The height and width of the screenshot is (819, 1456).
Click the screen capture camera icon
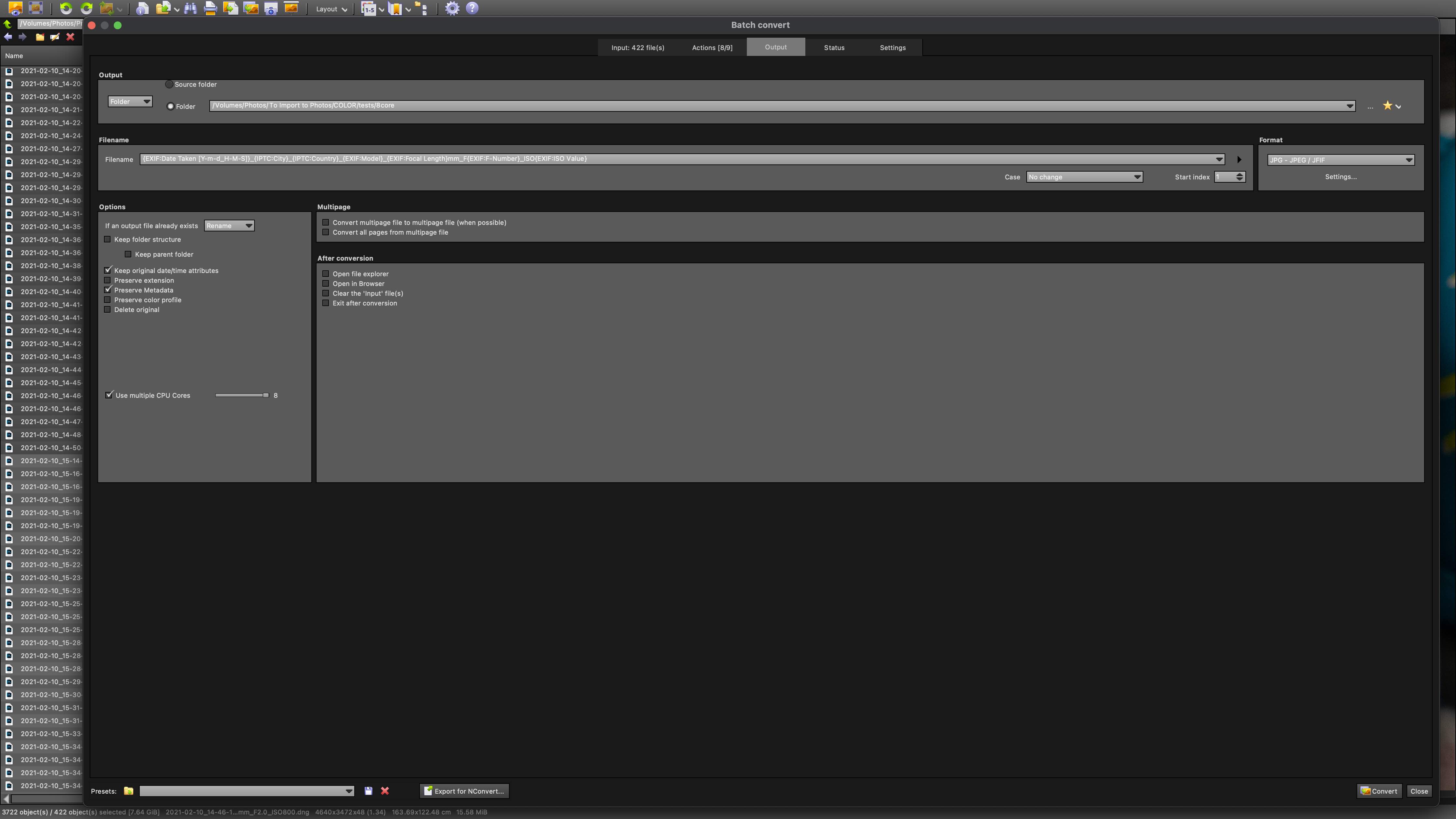[x=271, y=8]
